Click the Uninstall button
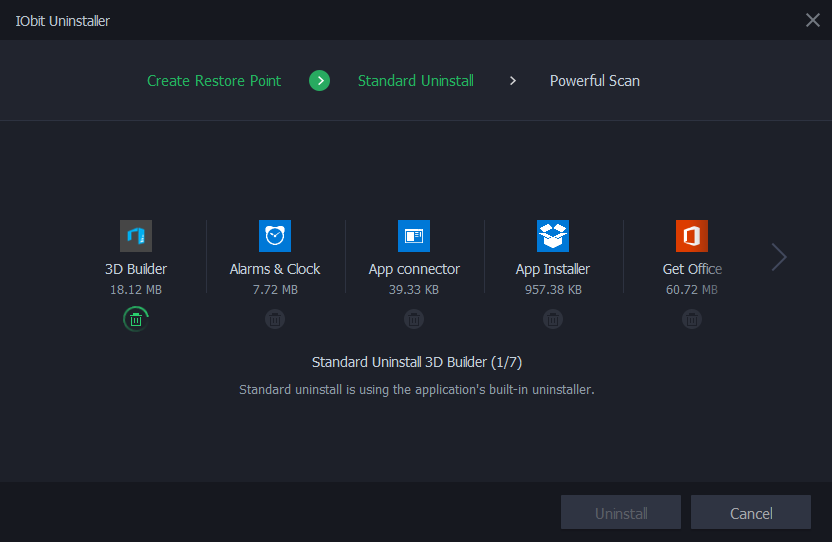This screenshot has height=542, width=832. 621,512
